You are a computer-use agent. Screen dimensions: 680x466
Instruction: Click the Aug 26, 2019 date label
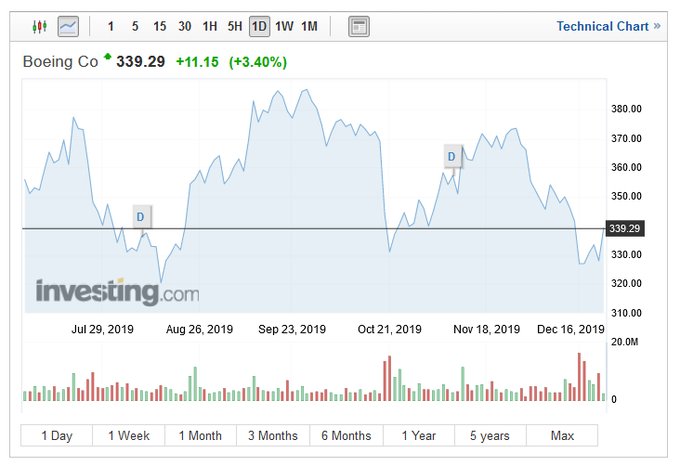199,329
